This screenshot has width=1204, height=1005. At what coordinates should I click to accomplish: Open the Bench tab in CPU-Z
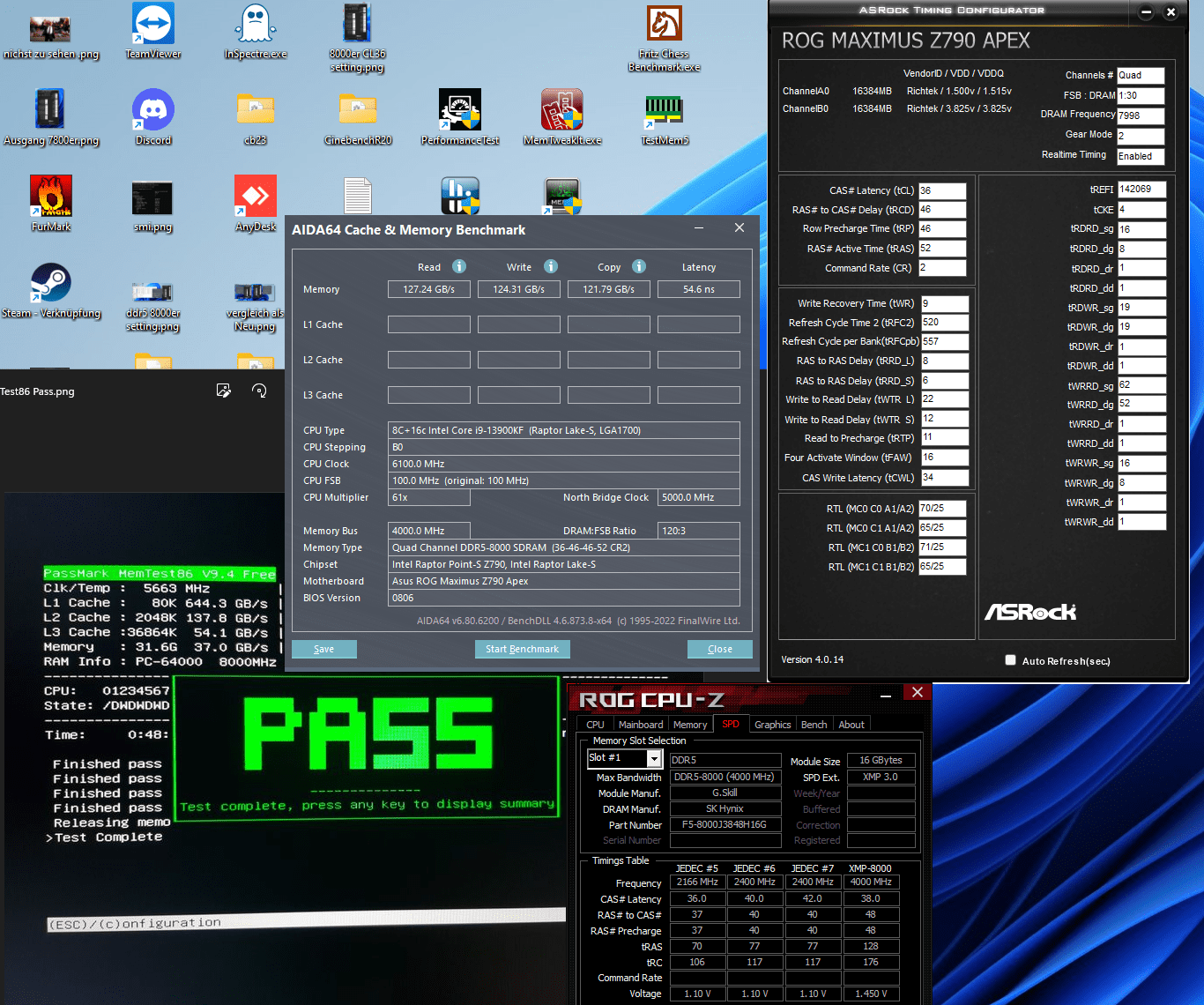pos(814,725)
